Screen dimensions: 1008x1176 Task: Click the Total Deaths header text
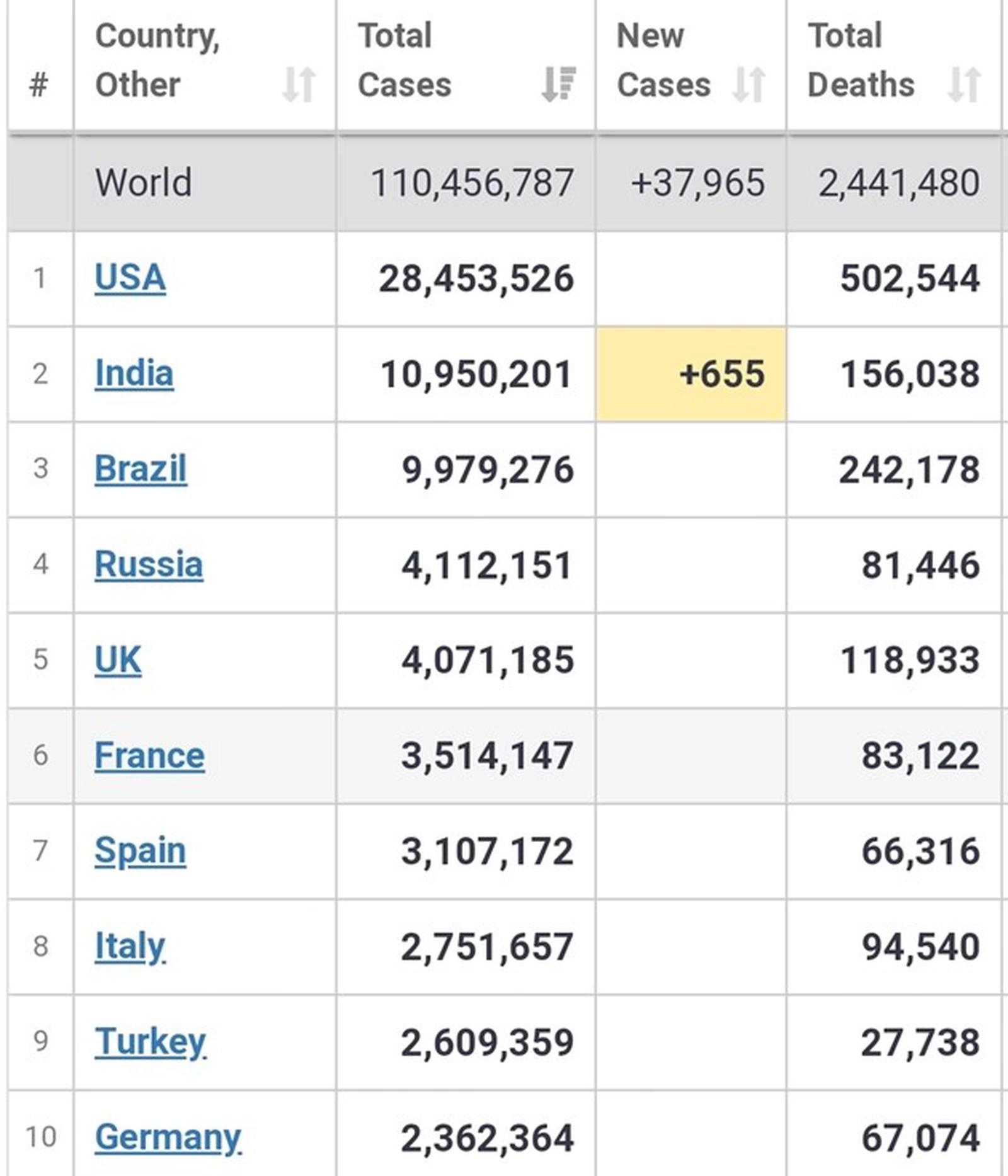[x=861, y=60]
